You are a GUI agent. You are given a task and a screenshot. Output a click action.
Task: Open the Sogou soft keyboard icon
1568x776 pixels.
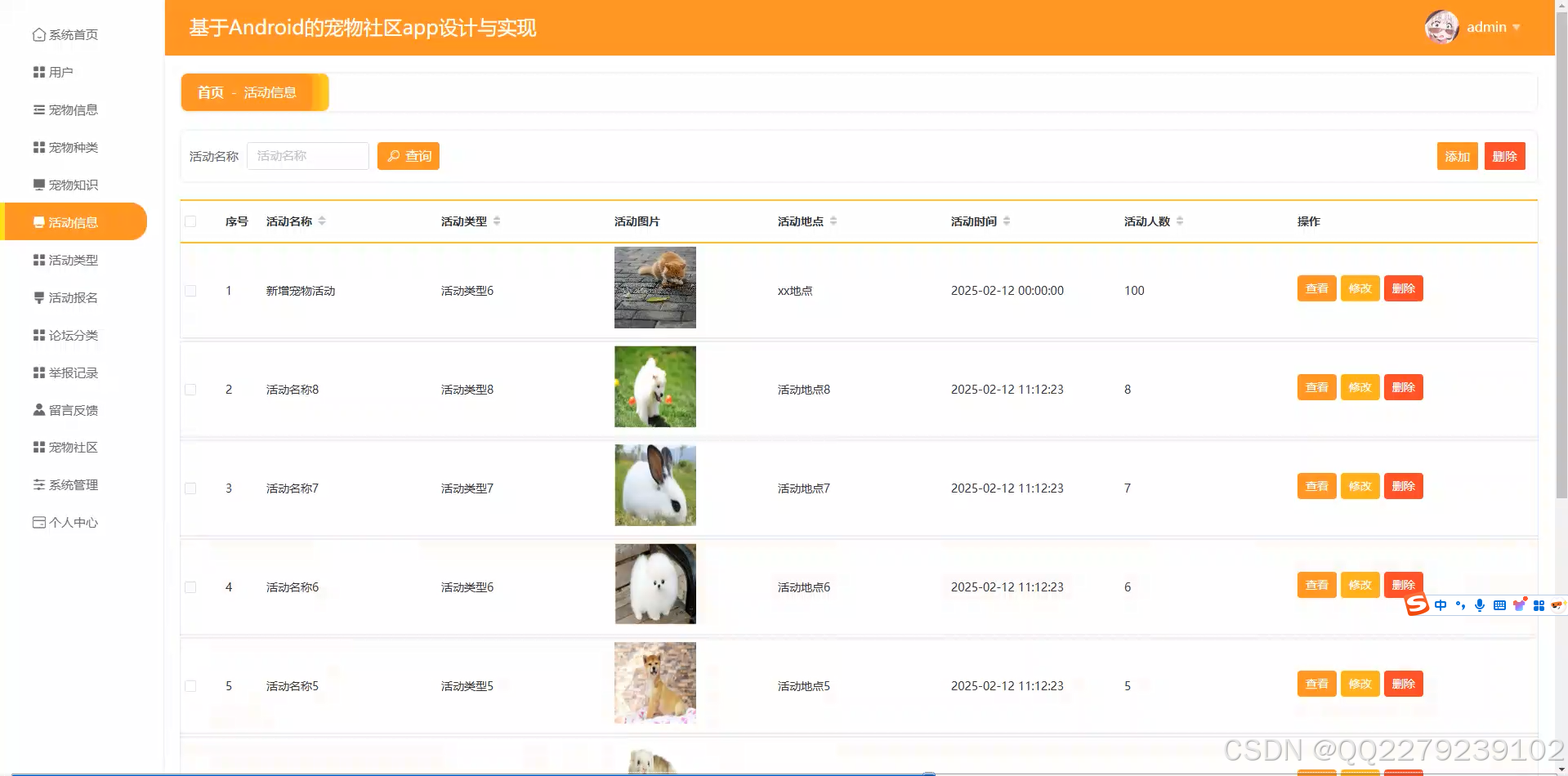[x=1499, y=604]
